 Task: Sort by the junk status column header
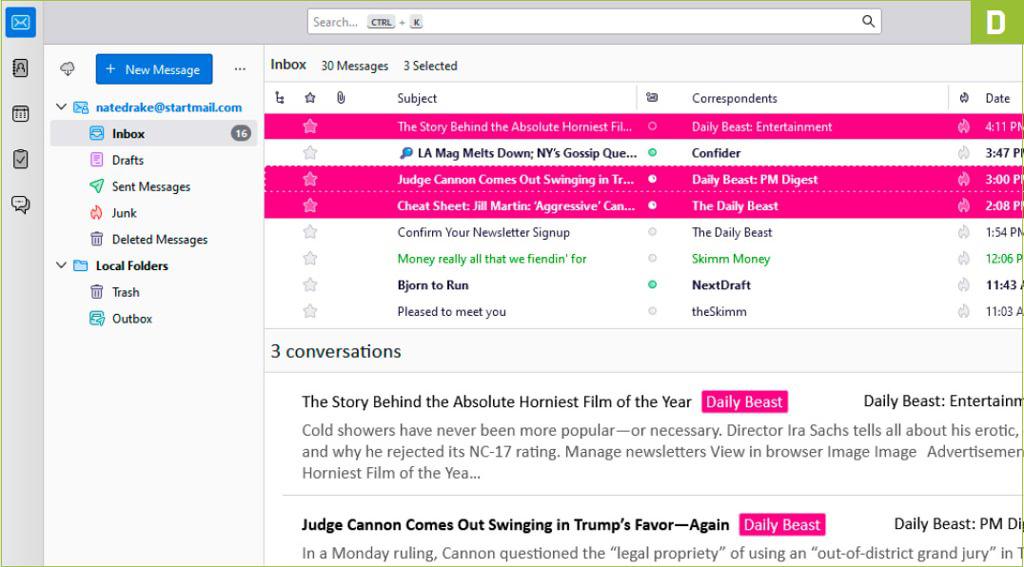[x=964, y=98]
